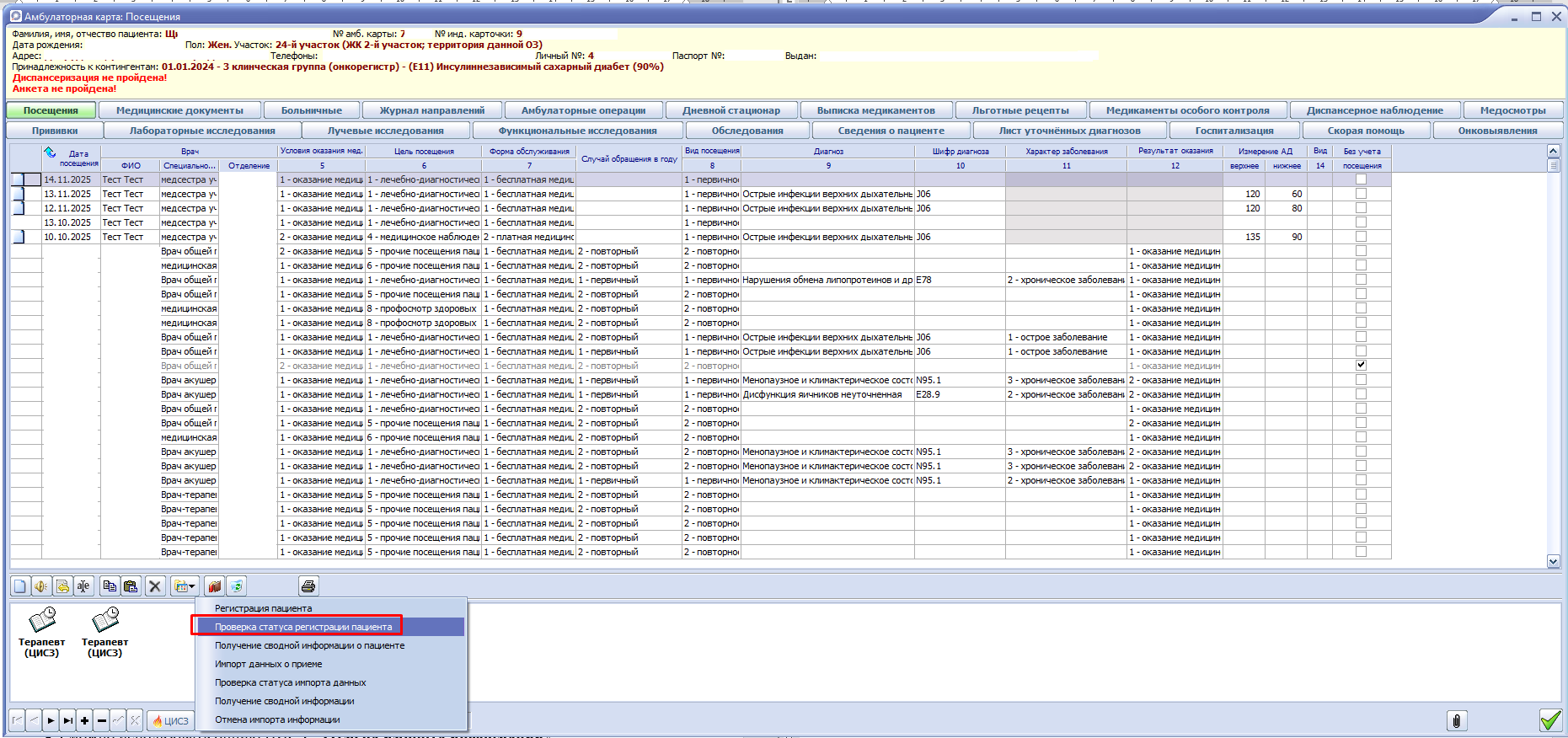
Task: Open the 'Больничные' tab
Action: point(311,110)
